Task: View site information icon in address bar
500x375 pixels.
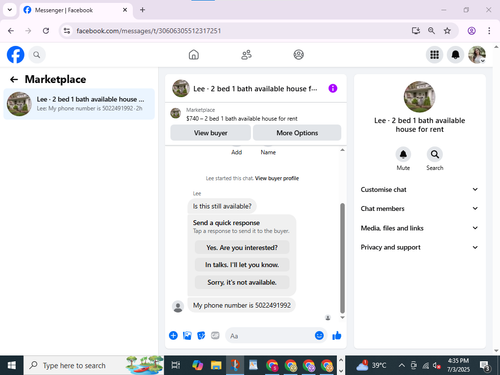Action: click(x=67, y=31)
